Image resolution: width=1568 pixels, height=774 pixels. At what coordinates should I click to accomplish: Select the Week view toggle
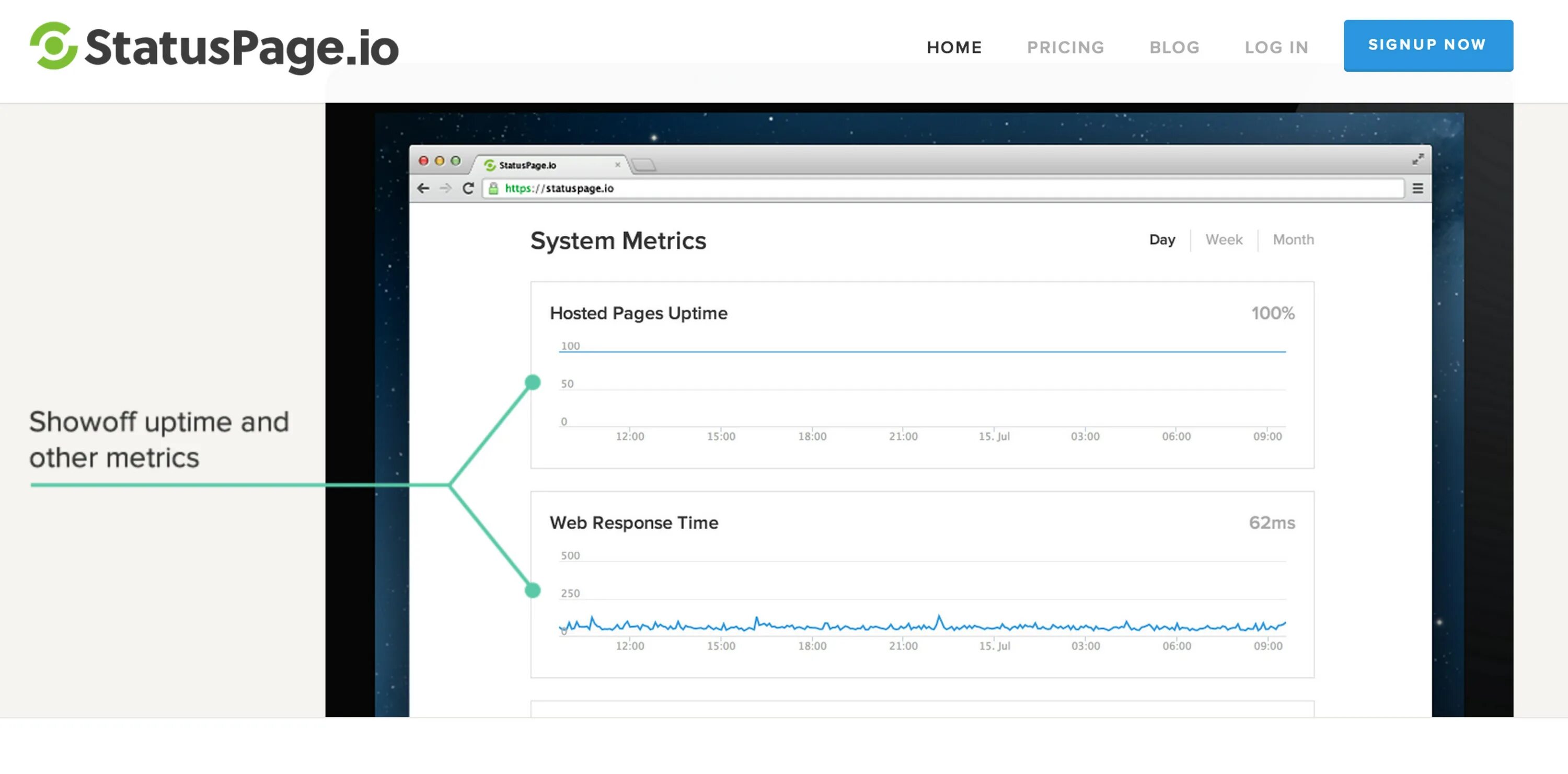pyautogui.click(x=1224, y=239)
